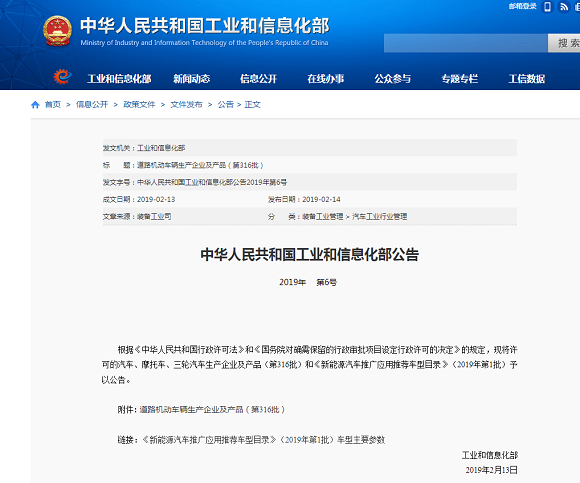
Task: Open the 新闻动态 menu item
Action: (x=192, y=78)
